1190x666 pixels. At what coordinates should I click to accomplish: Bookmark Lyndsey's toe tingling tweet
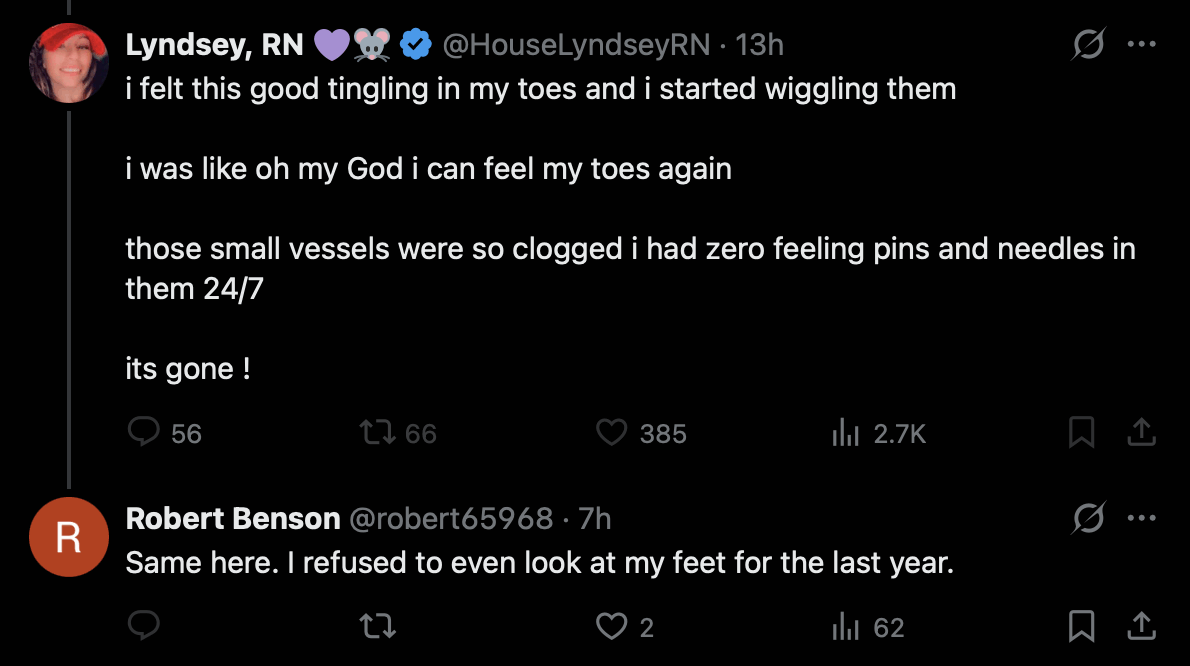click(x=1081, y=433)
